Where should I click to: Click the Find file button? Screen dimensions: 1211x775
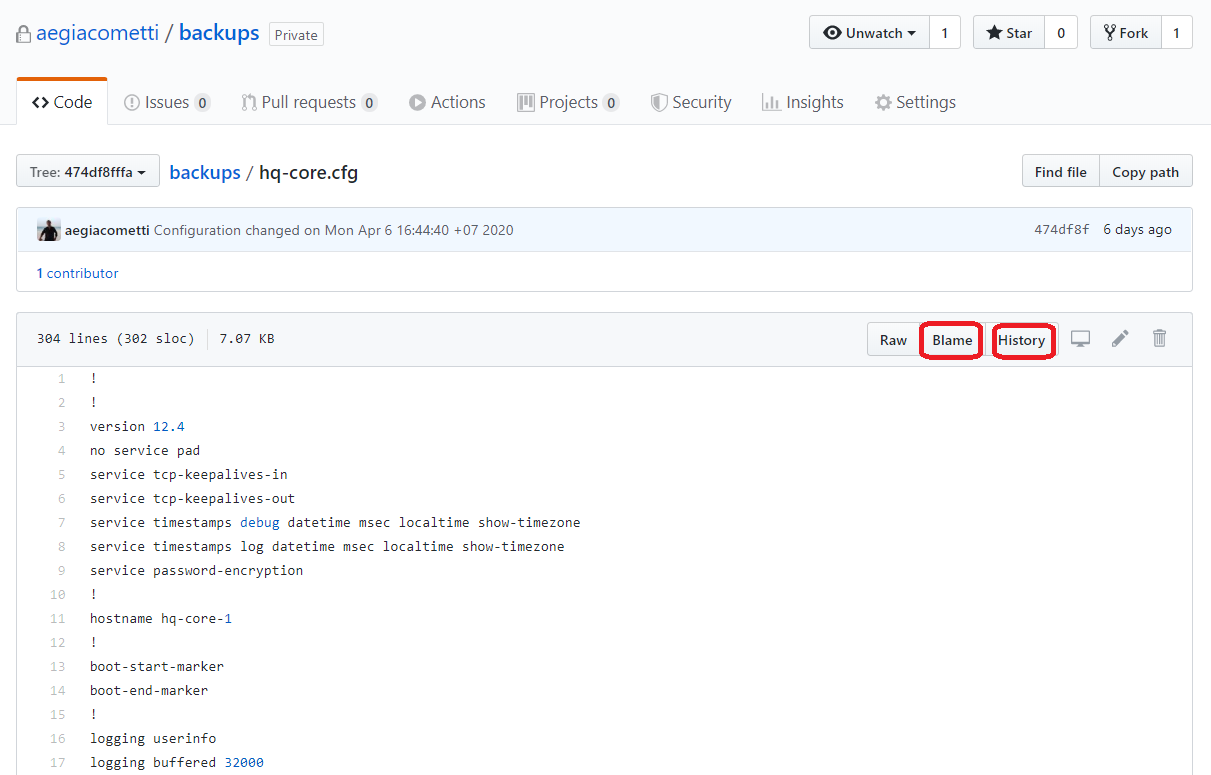pos(1061,172)
